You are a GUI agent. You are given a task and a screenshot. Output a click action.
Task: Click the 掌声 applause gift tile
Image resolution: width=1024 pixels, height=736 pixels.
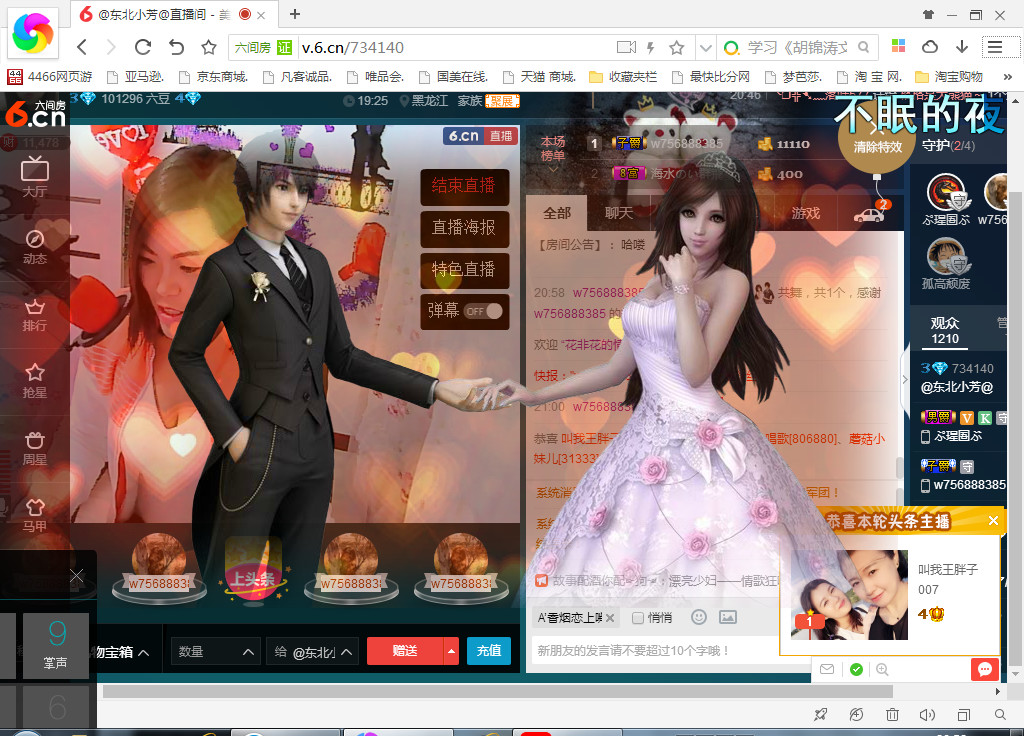point(56,645)
